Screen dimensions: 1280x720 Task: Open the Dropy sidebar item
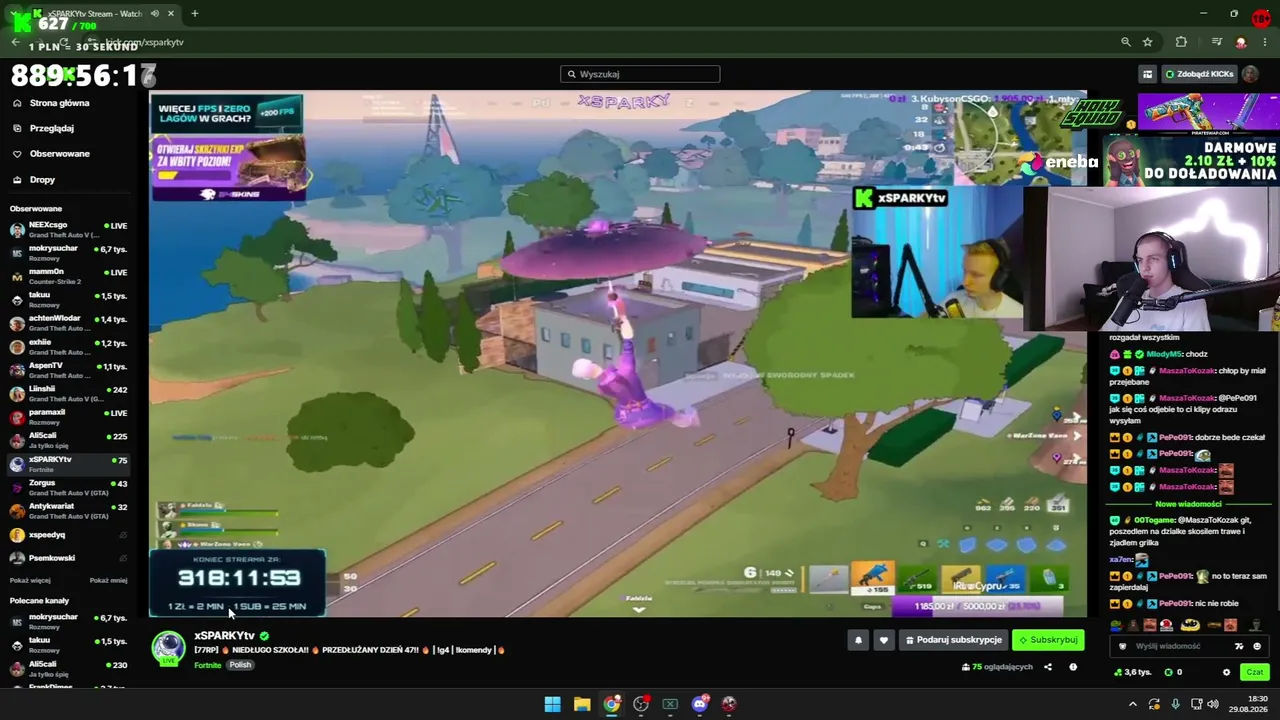42,180
